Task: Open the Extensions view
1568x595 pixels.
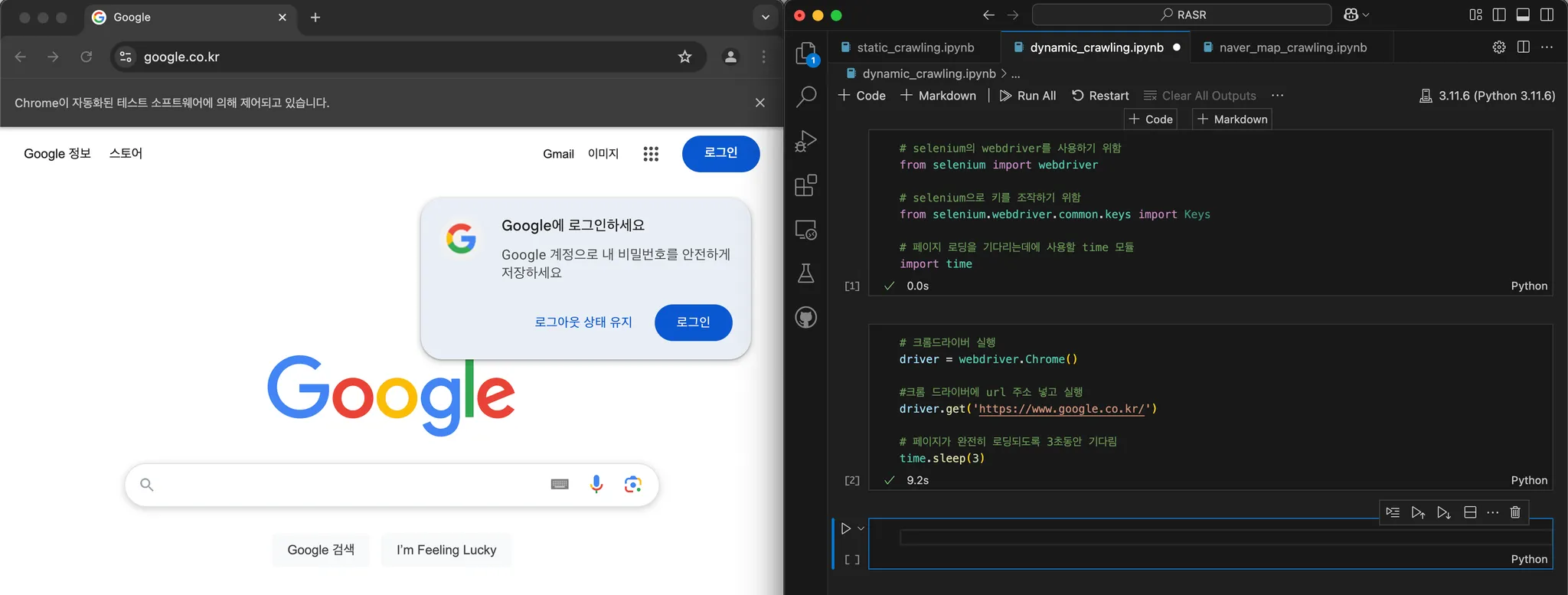Action: tap(805, 185)
